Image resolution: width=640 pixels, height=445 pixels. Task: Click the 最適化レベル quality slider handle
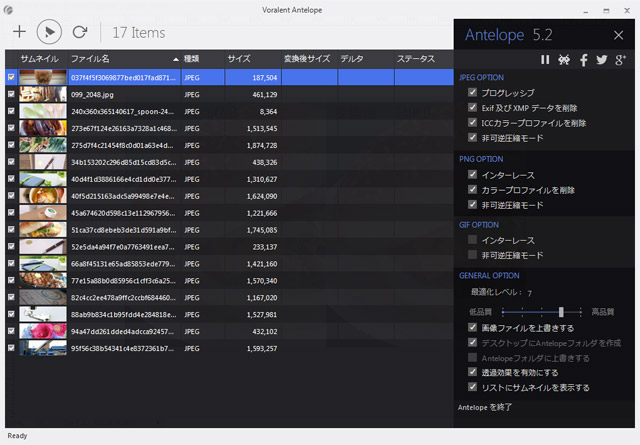[x=561, y=312]
